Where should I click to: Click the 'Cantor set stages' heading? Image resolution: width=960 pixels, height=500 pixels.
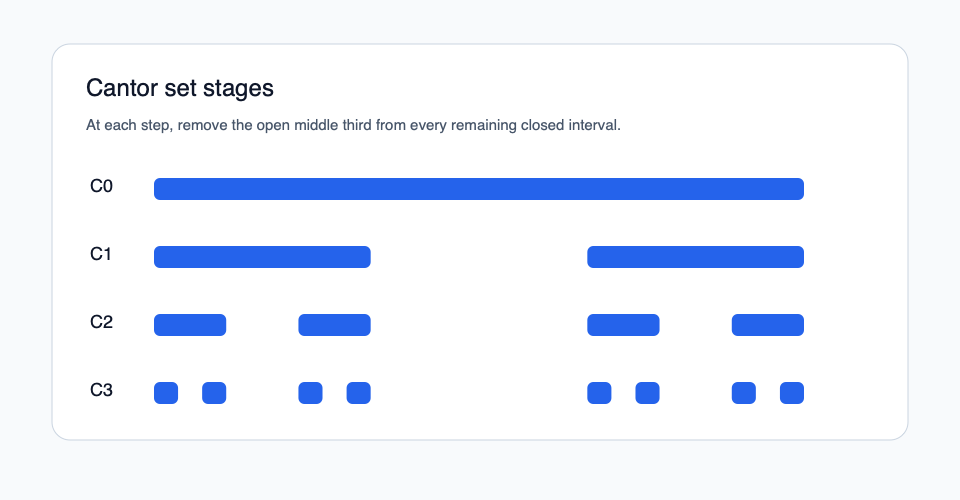tap(180, 88)
